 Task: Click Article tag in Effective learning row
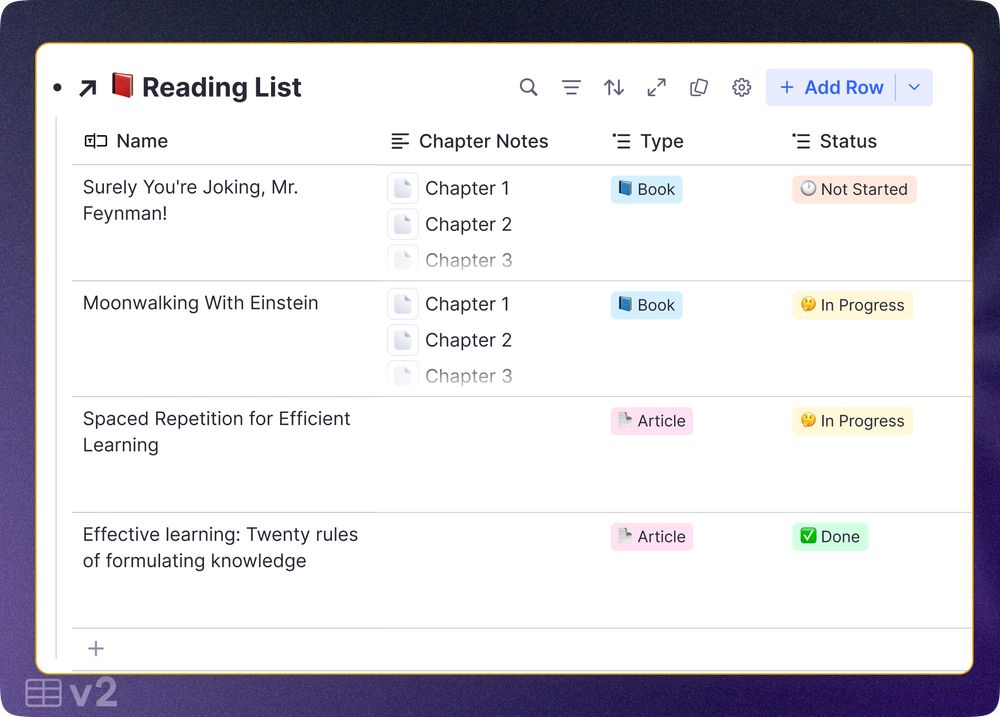click(x=652, y=536)
